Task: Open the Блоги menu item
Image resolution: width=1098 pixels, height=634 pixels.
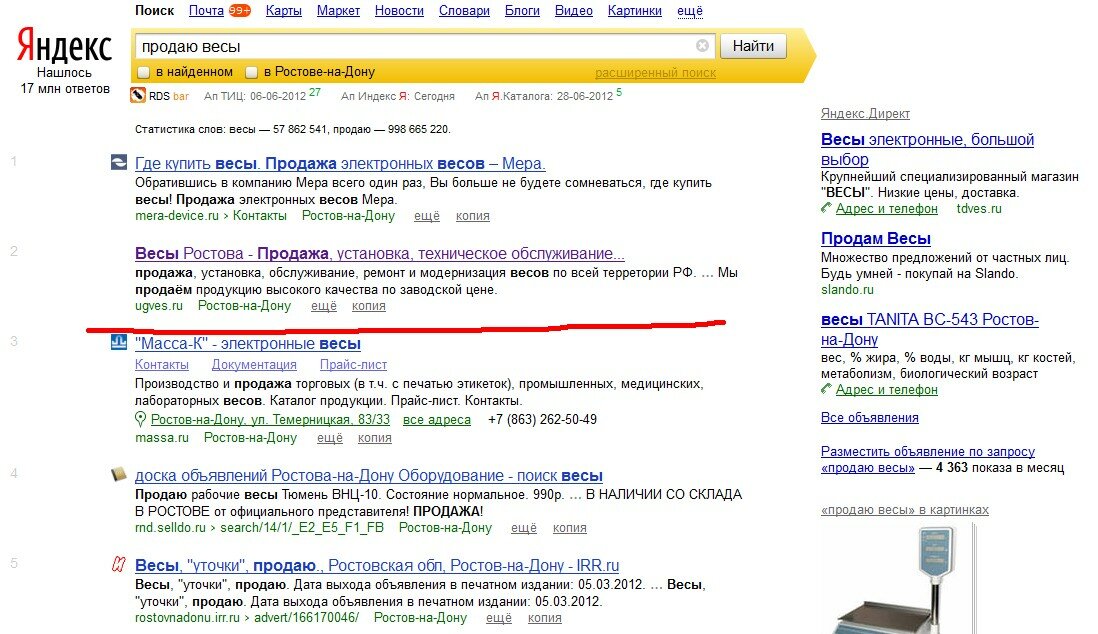Action: click(522, 11)
